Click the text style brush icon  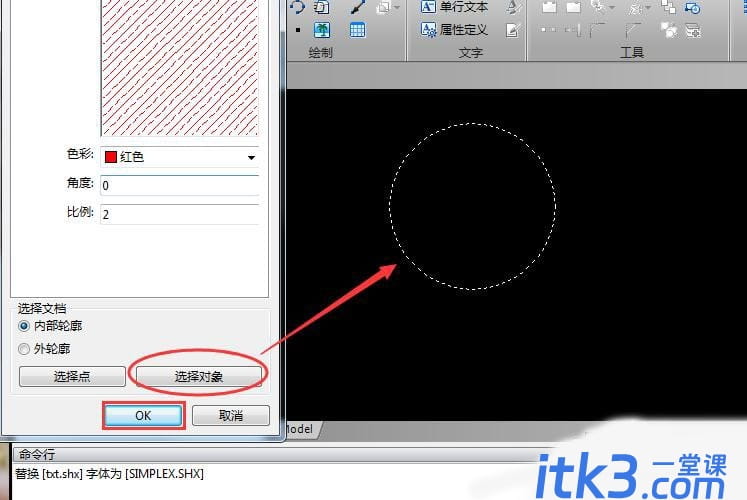click(x=513, y=7)
